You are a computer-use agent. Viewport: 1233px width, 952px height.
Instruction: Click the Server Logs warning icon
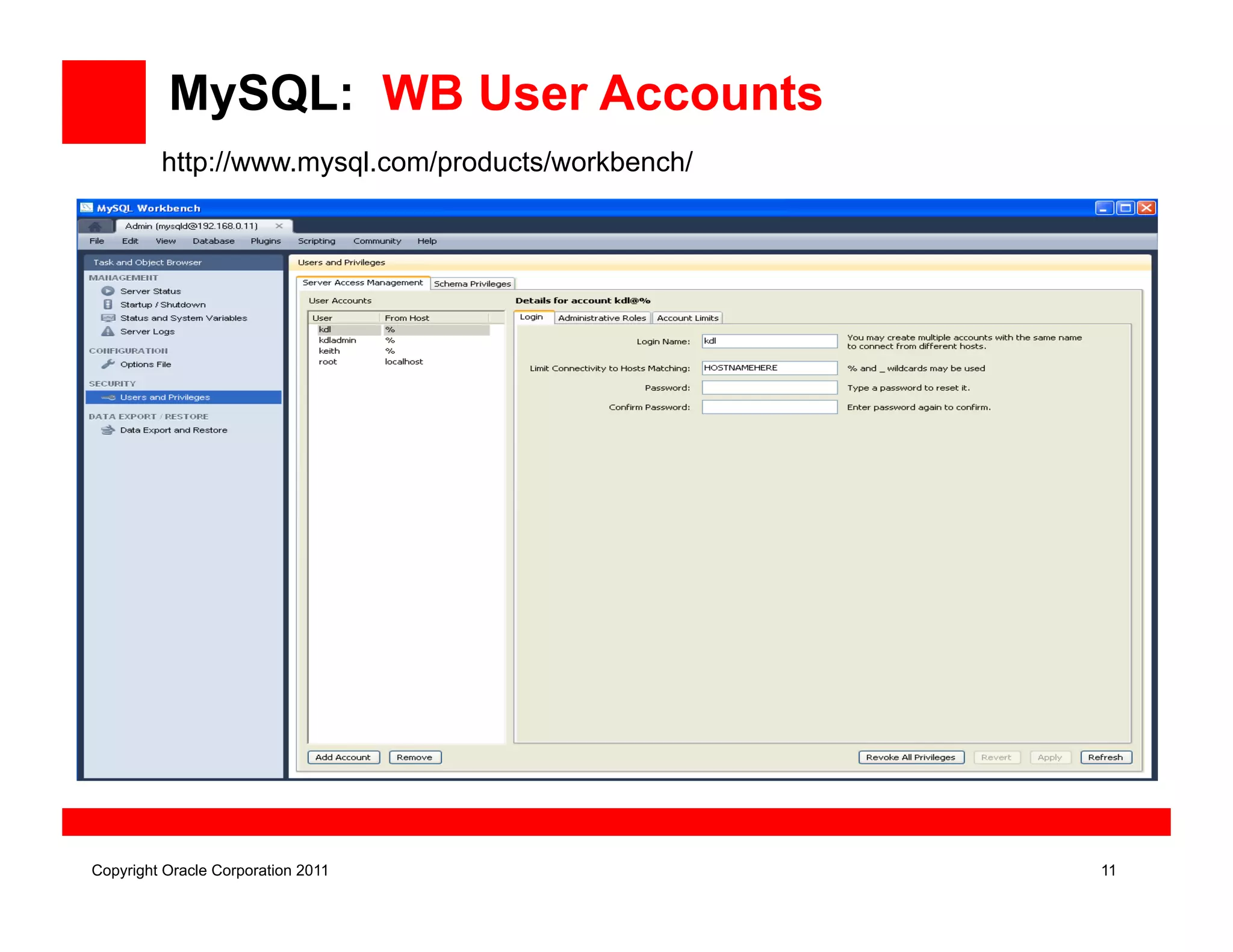point(108,332)
